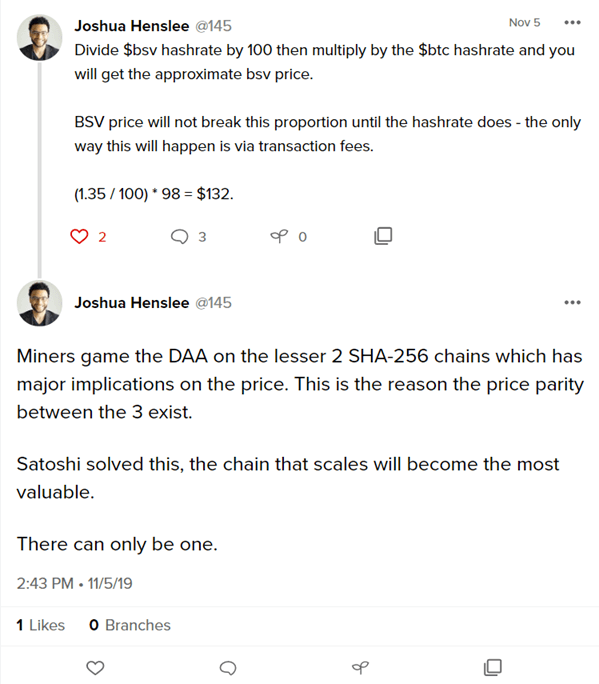Copy the second post with bottom duplicate icon
Screen dimensions: 599x684
pyautogui.click(x=493, y=667)
